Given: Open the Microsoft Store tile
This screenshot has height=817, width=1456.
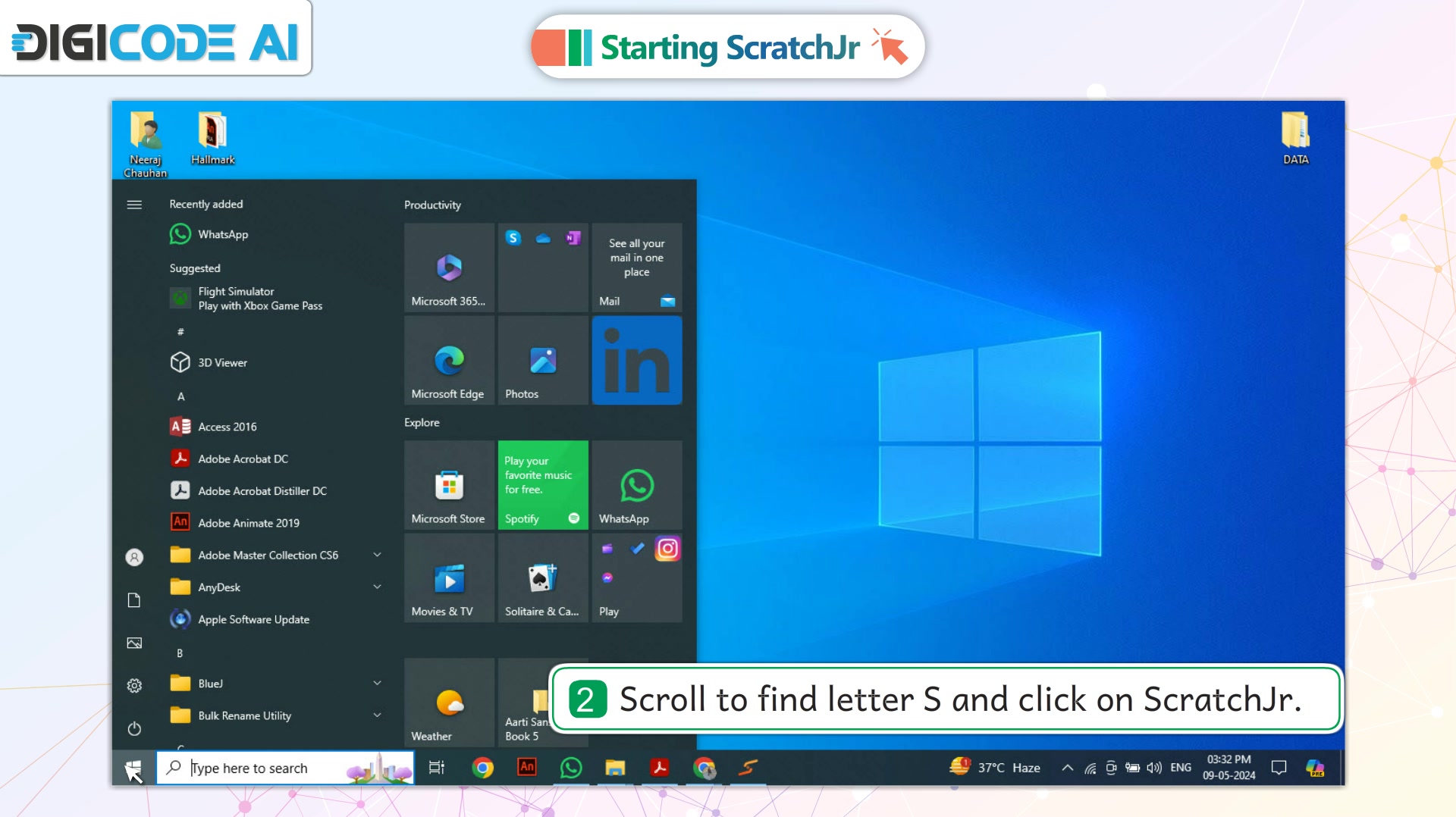Looking at the screenshot, I should coord(449,485).
